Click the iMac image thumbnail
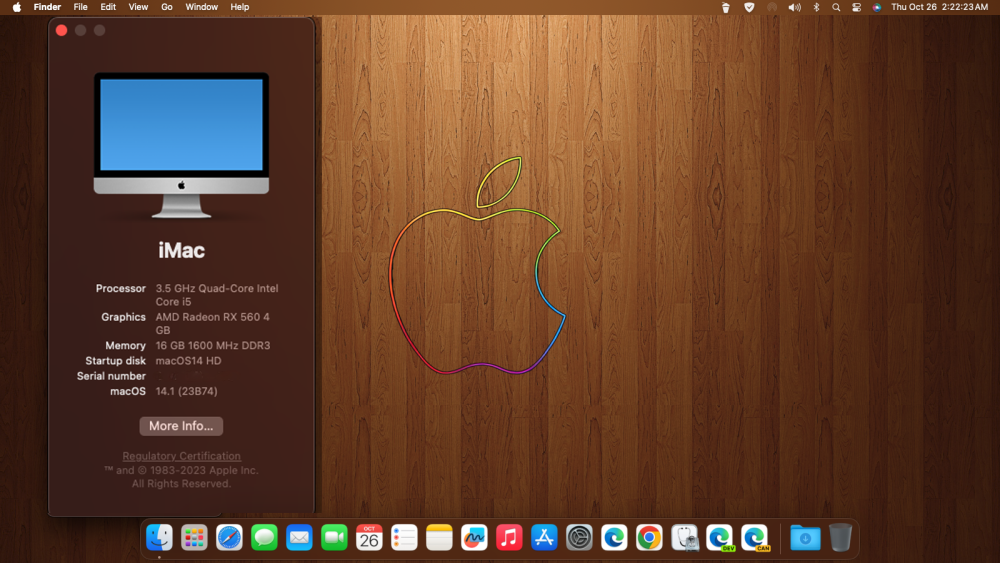 pyautogui.click(x=181, y=145)
